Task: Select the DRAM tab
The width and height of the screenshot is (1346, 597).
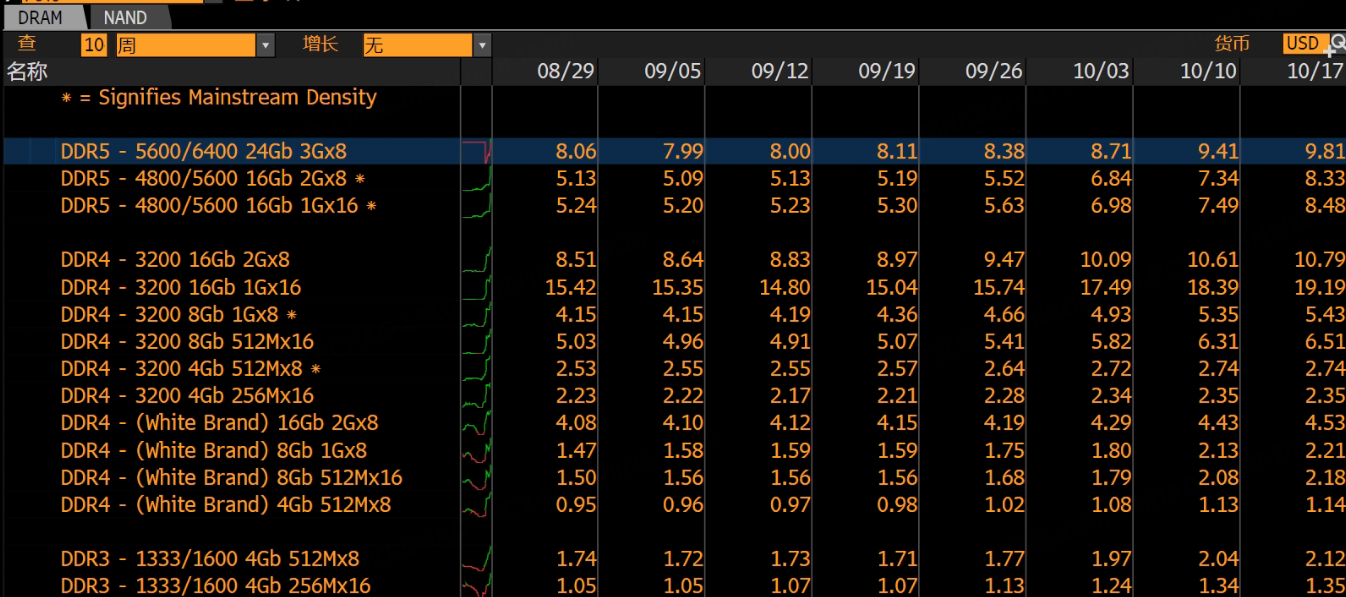Action: 41,17
